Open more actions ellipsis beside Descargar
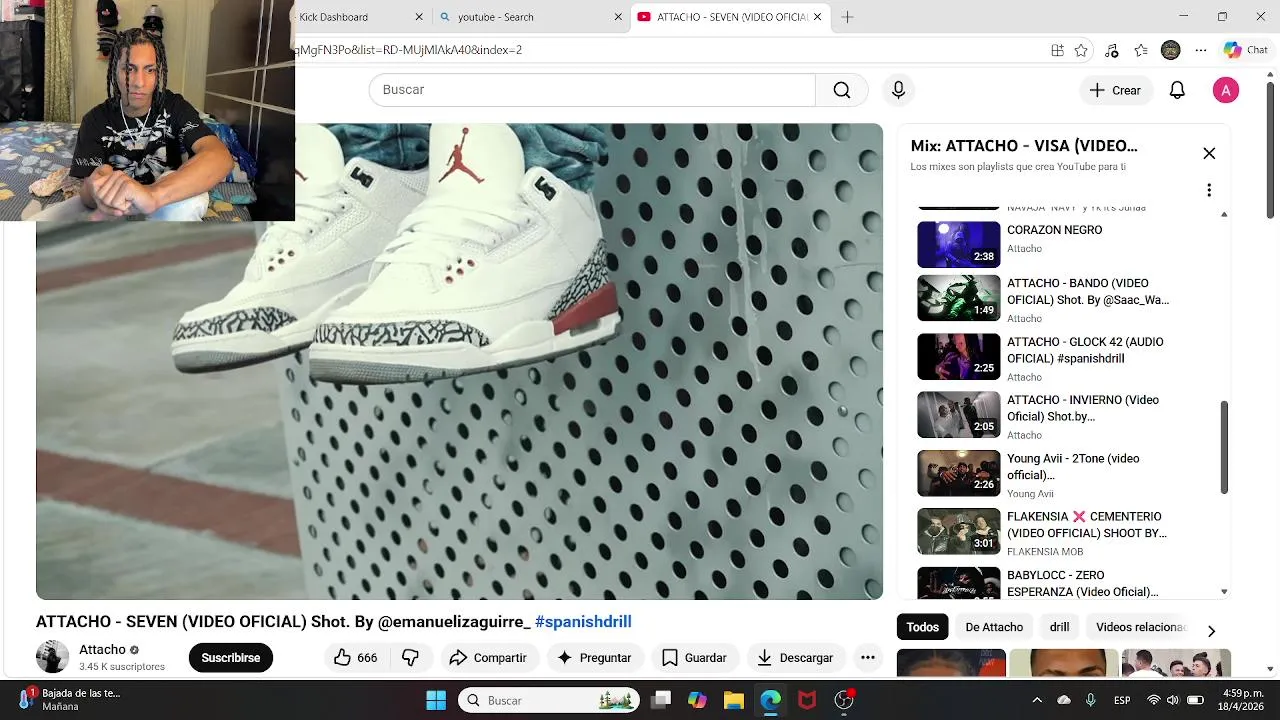 (x=868, y=657)
